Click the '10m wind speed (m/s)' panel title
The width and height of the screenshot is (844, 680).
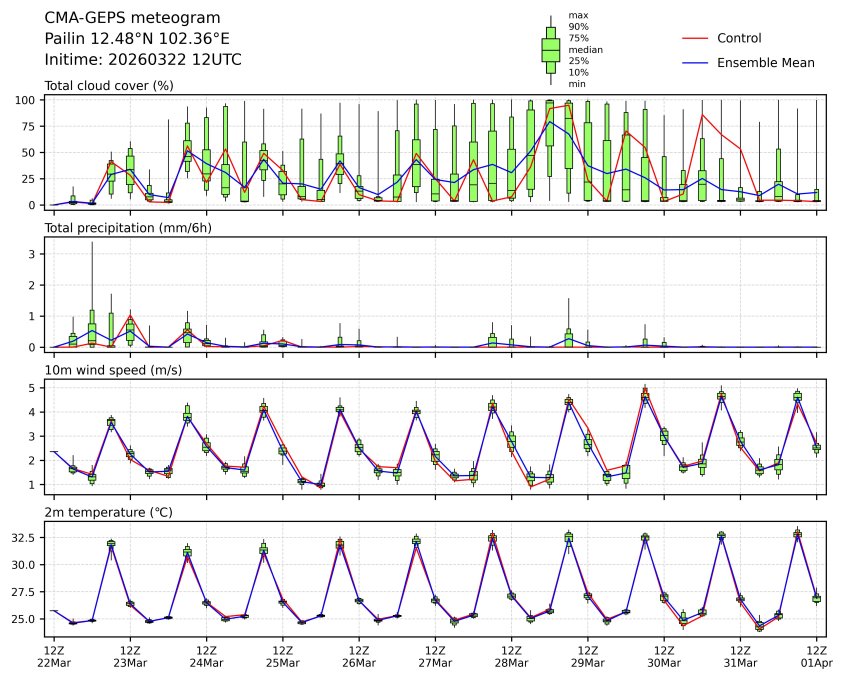coord(111,371)
